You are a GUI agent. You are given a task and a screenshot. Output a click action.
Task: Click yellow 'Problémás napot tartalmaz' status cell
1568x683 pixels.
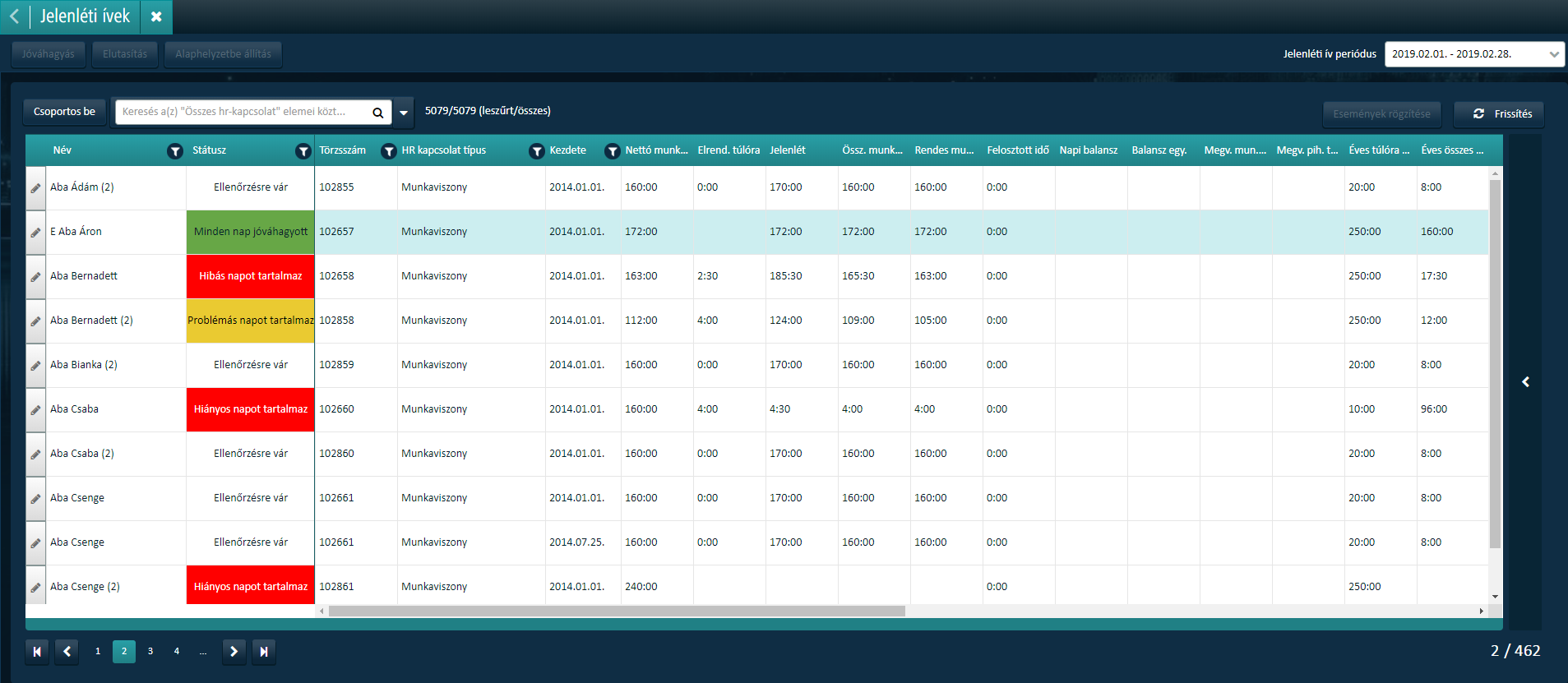coord(251,321)
